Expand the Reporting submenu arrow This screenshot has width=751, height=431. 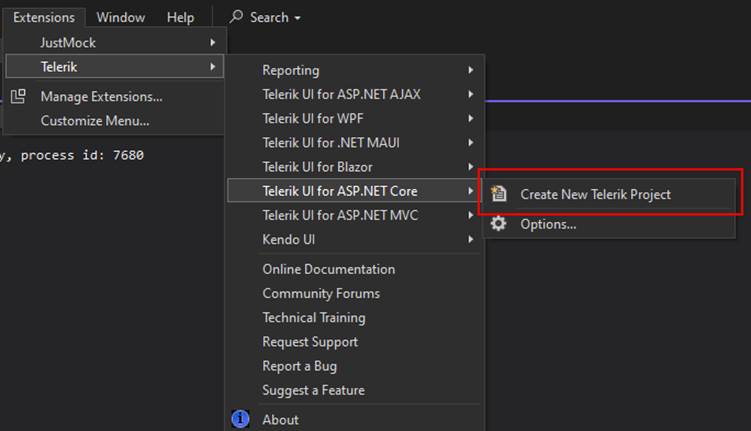(471, 70)
